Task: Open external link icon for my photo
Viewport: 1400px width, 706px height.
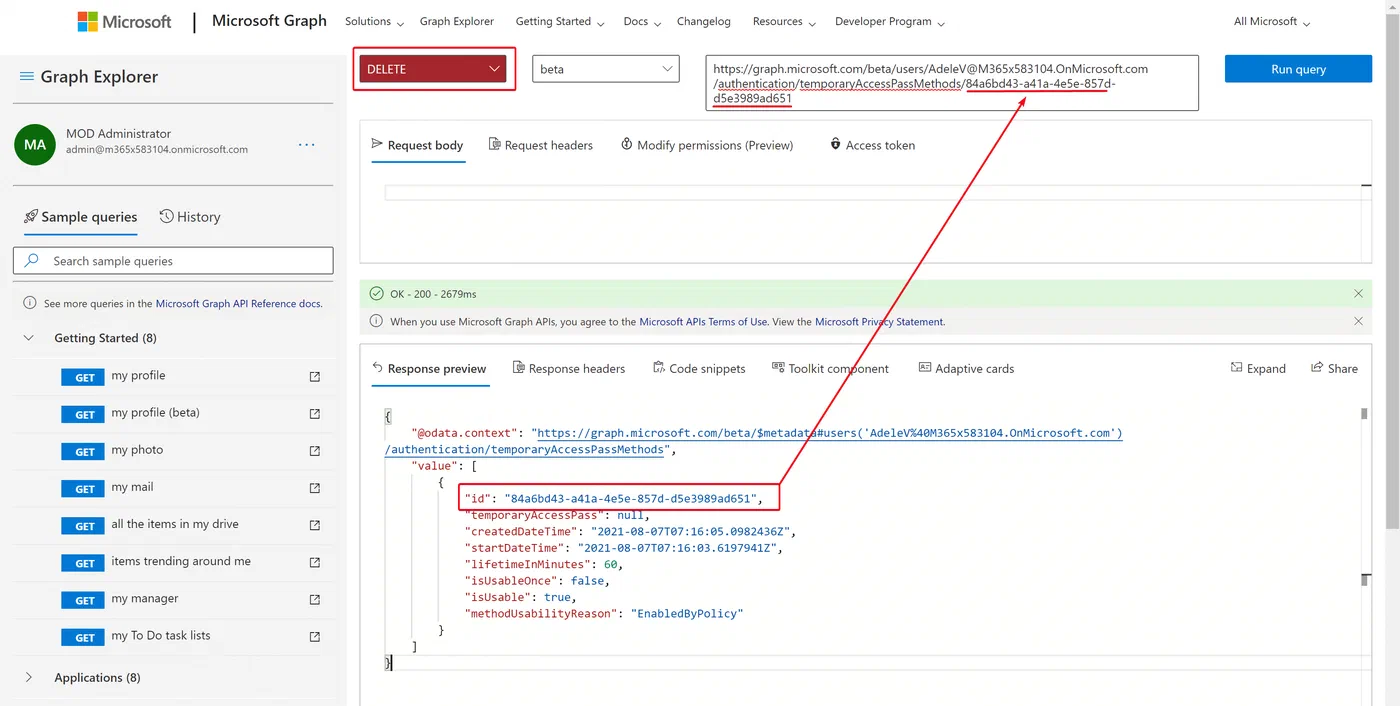Action: 315,451
